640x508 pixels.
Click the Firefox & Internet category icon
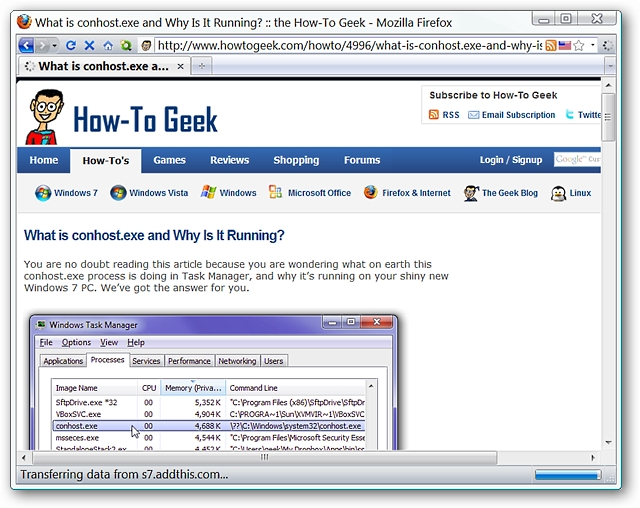coord(371,192)
